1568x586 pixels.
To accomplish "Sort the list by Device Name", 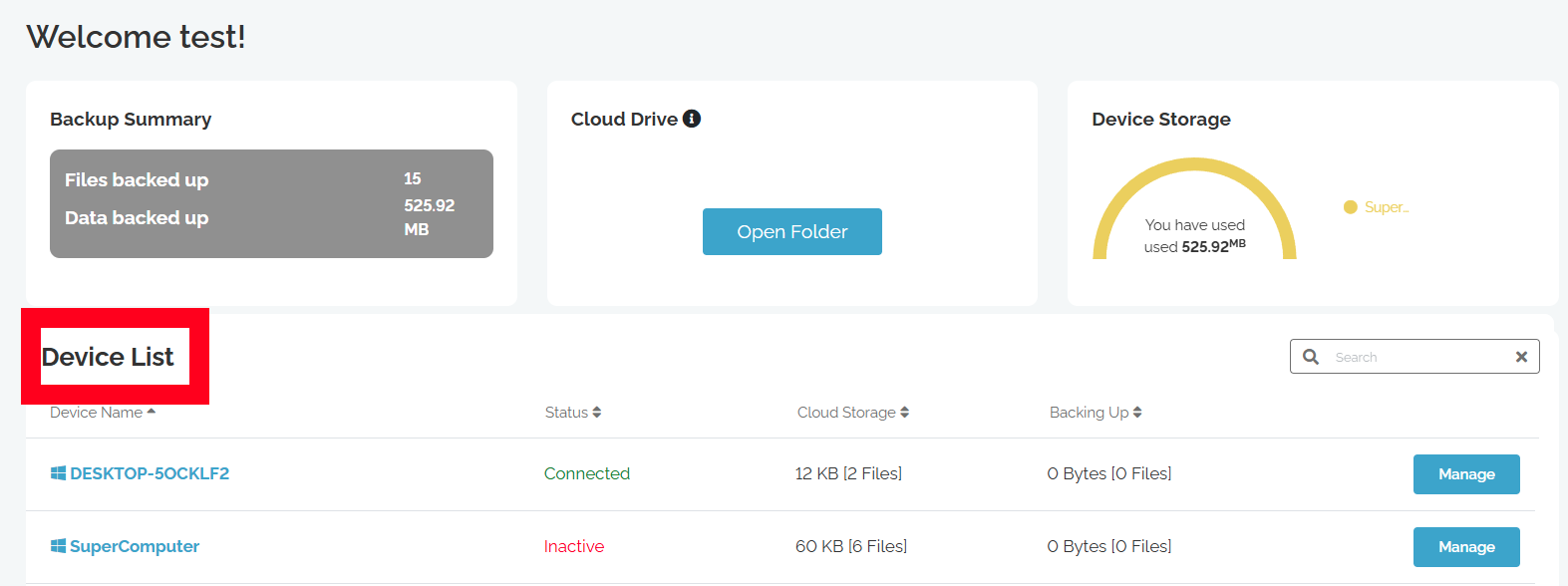I will coord(103,413).
